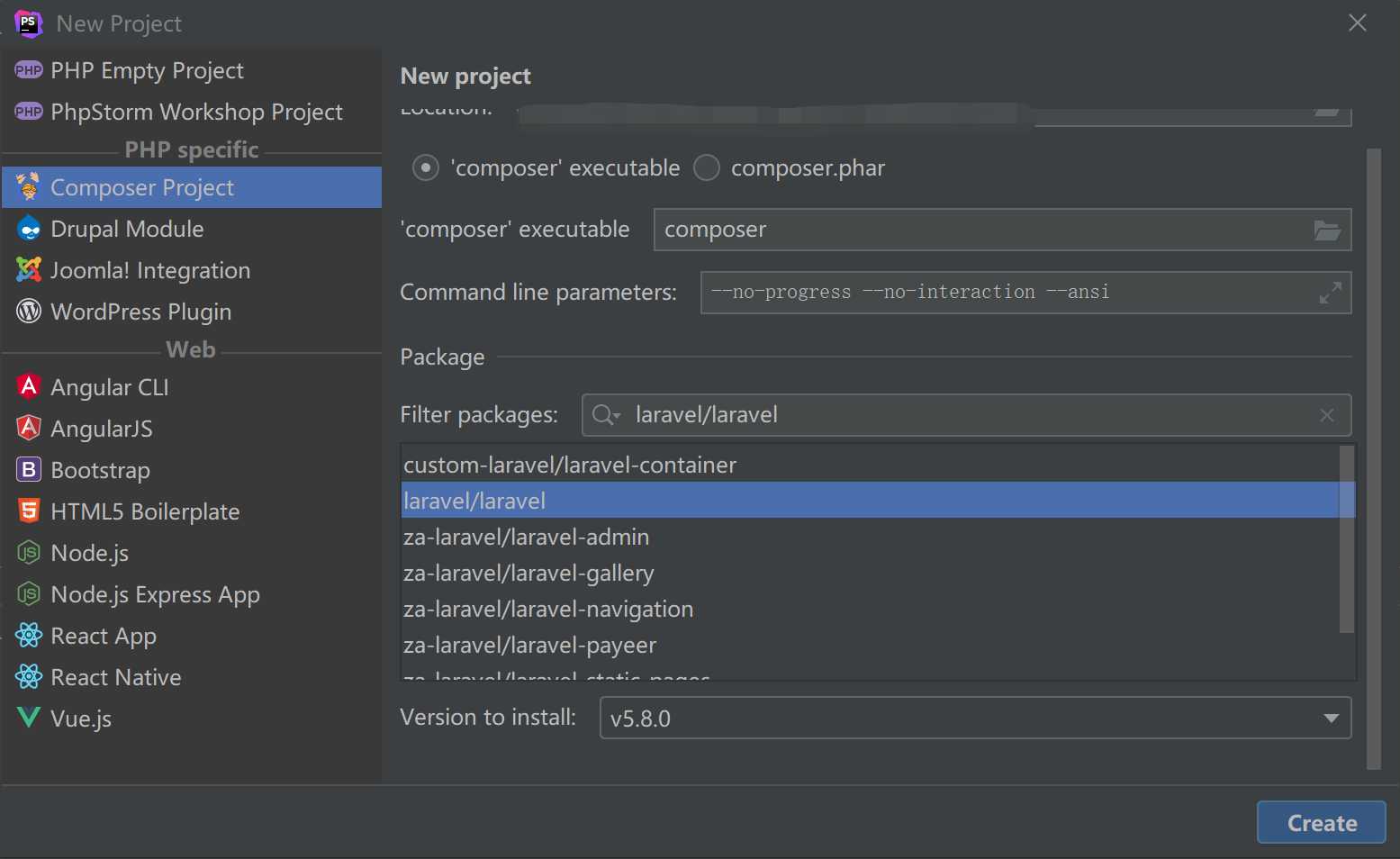The width and height of the screenshot is (1400, 859).
Task: Click the React Native atom icon
Action: (x=29, y=676)
